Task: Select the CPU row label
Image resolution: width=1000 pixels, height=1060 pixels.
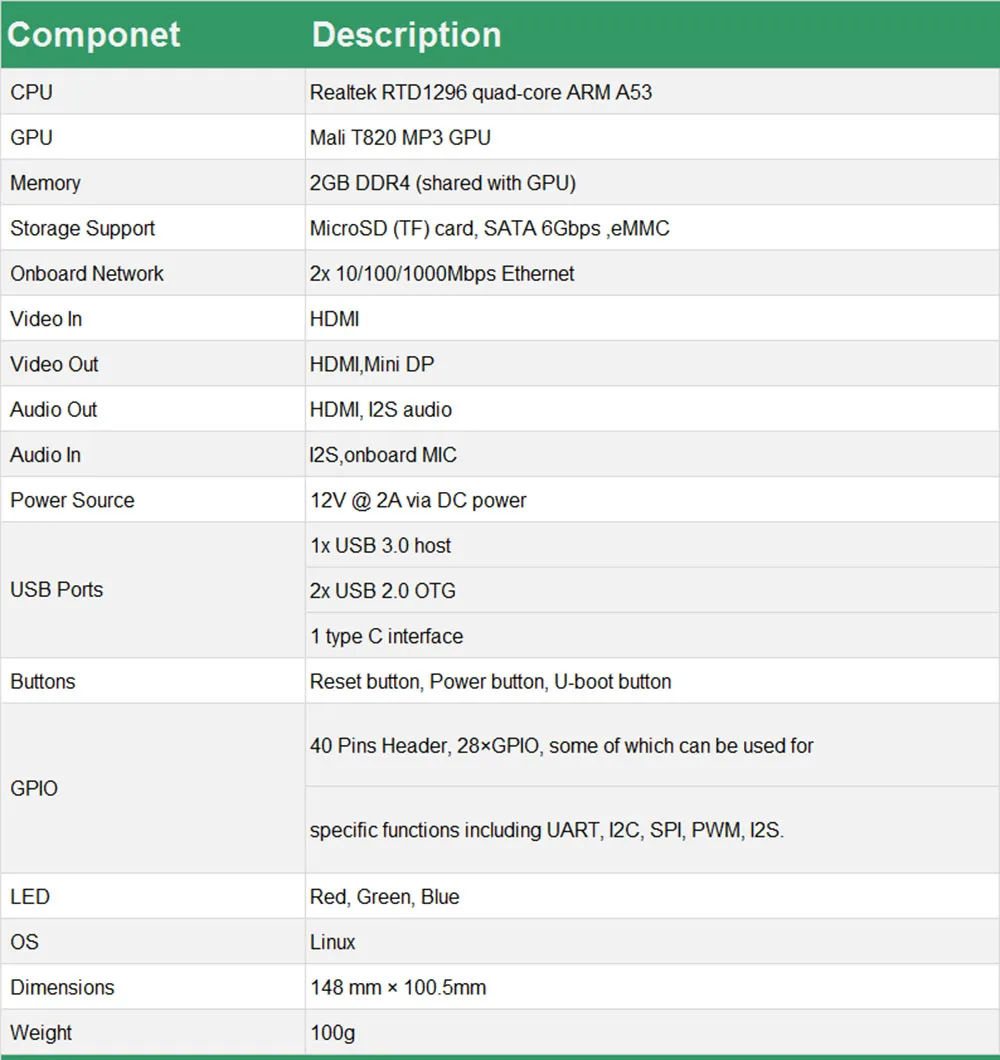Action: (31, 92)
